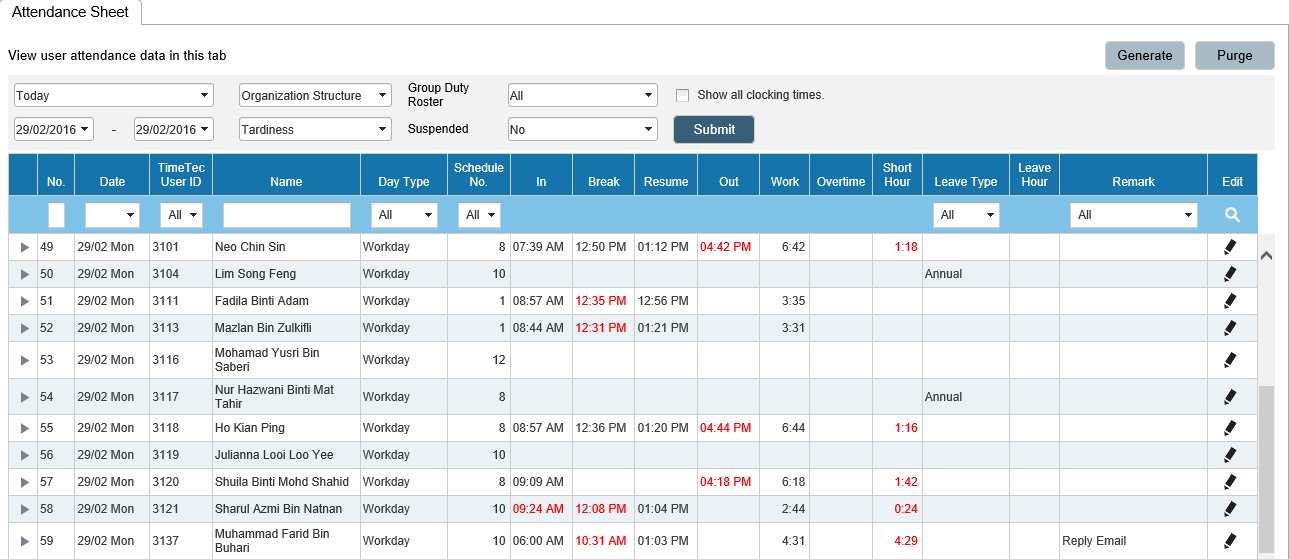The height and width of the screenshot is (559, 1289).
Task: Open edit for Ho Kian Ping
Action: [x=1230, y=428]
